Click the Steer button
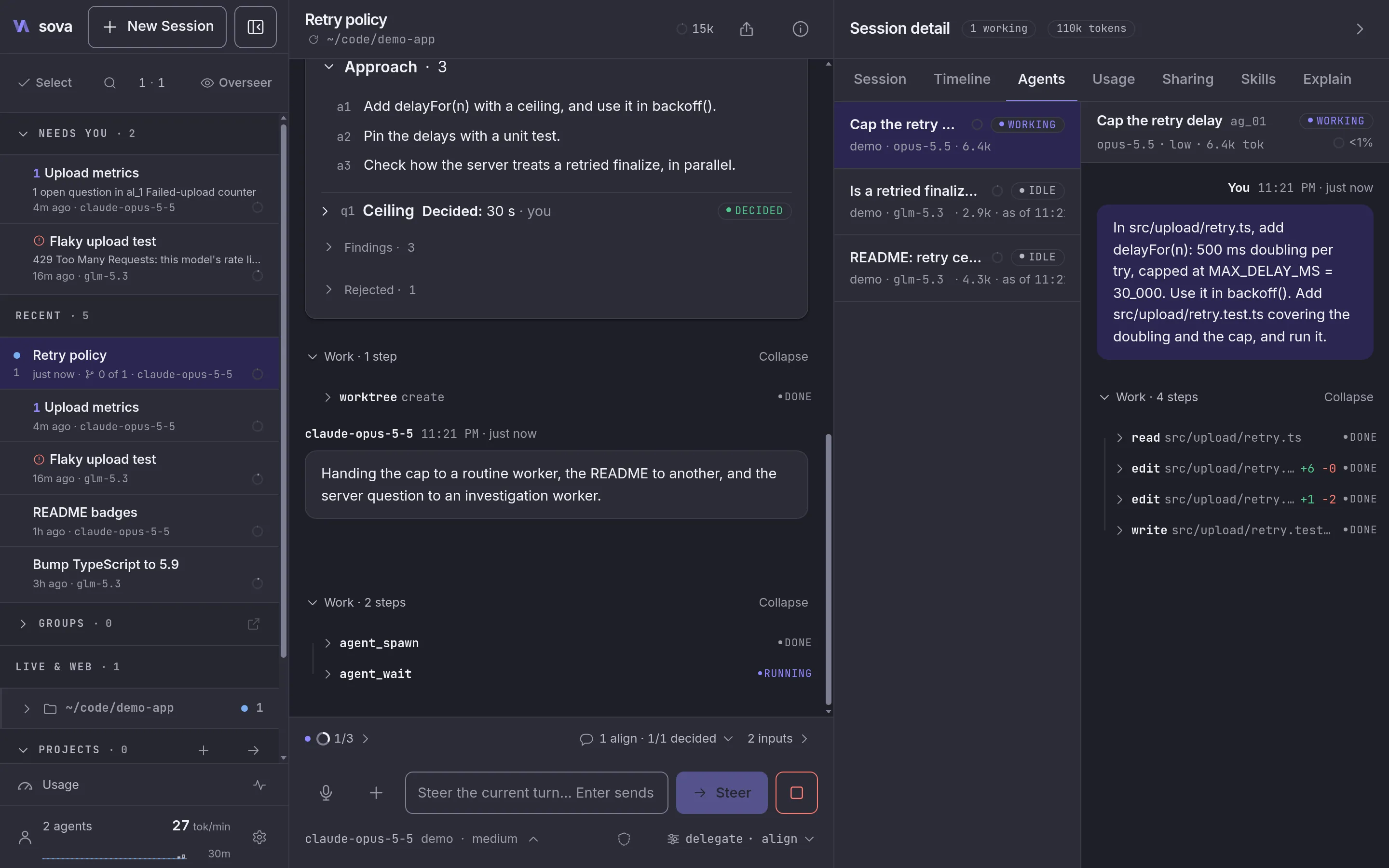Screen dimensions: 1389x868 click(722, 793)
